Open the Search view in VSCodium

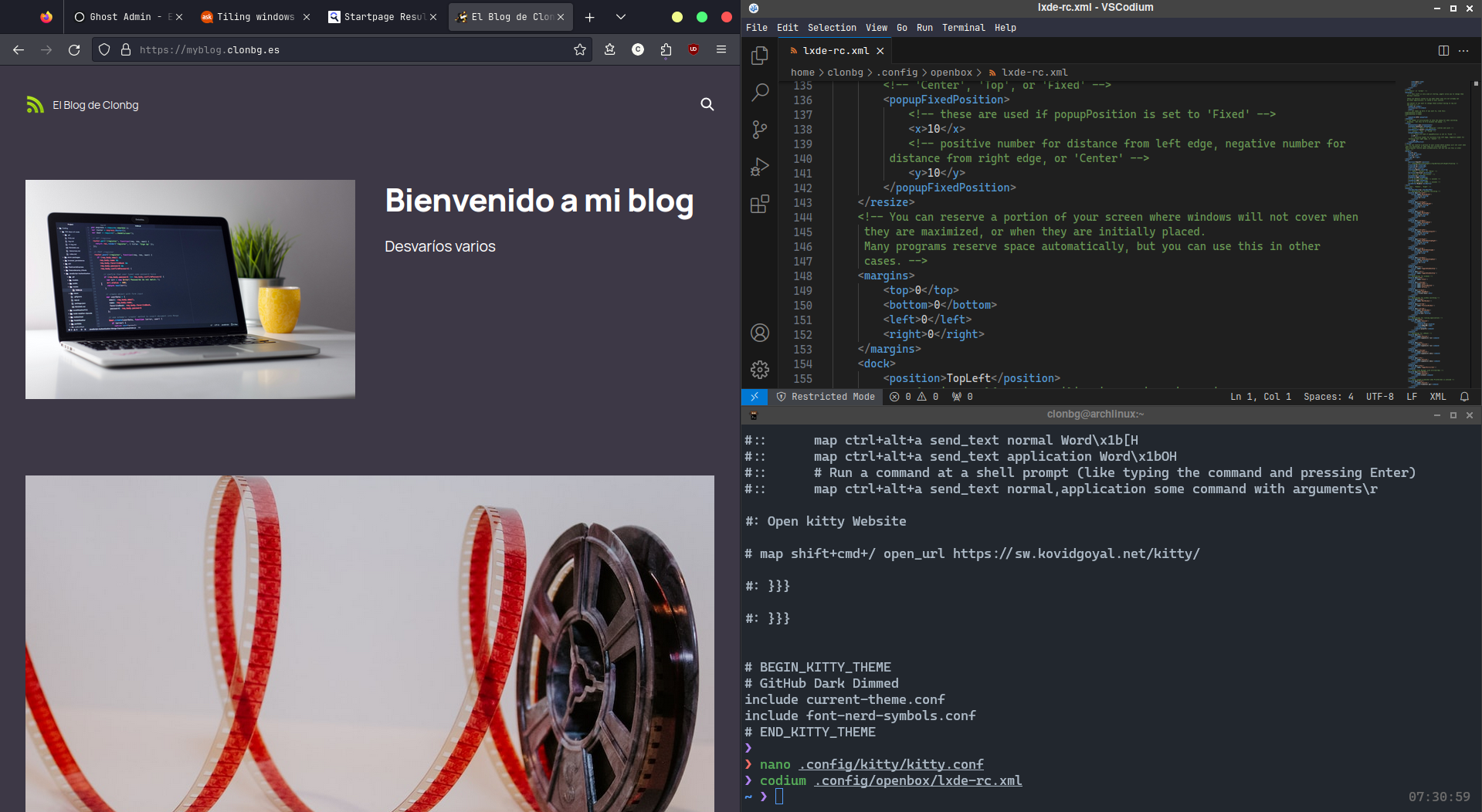click(x=760, y=93)
